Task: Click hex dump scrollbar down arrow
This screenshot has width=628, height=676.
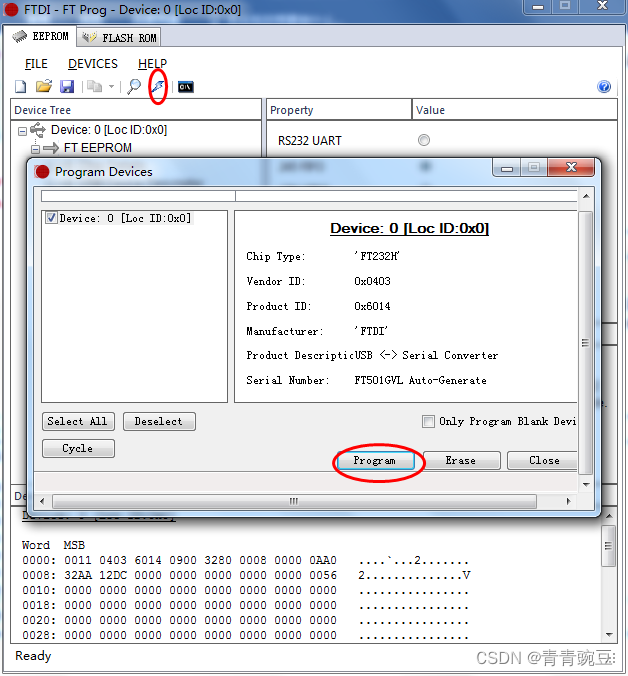Action: [x=609, y=635]
